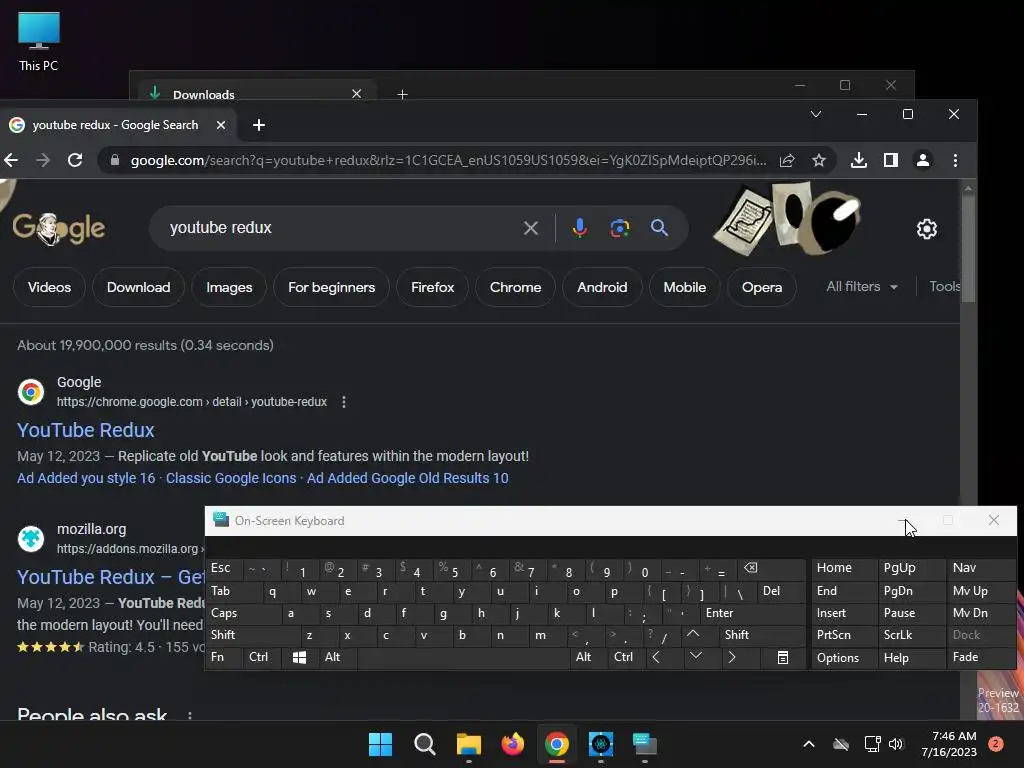
Task: Toggle Fn key on On-Screen Keyboard
Action: pyautogui.click(x=225, y=657)
